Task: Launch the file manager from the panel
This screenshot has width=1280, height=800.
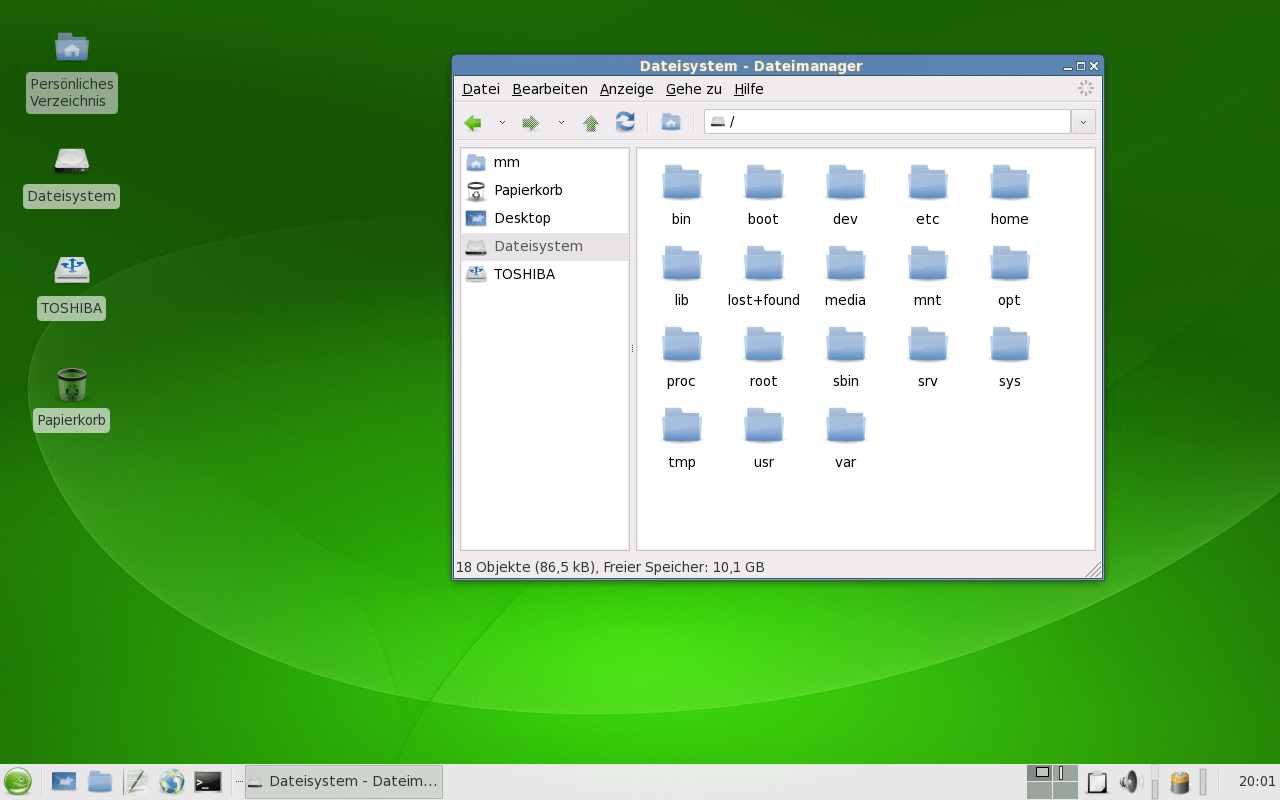Action: pyautogui.click(x=100, y=782)
